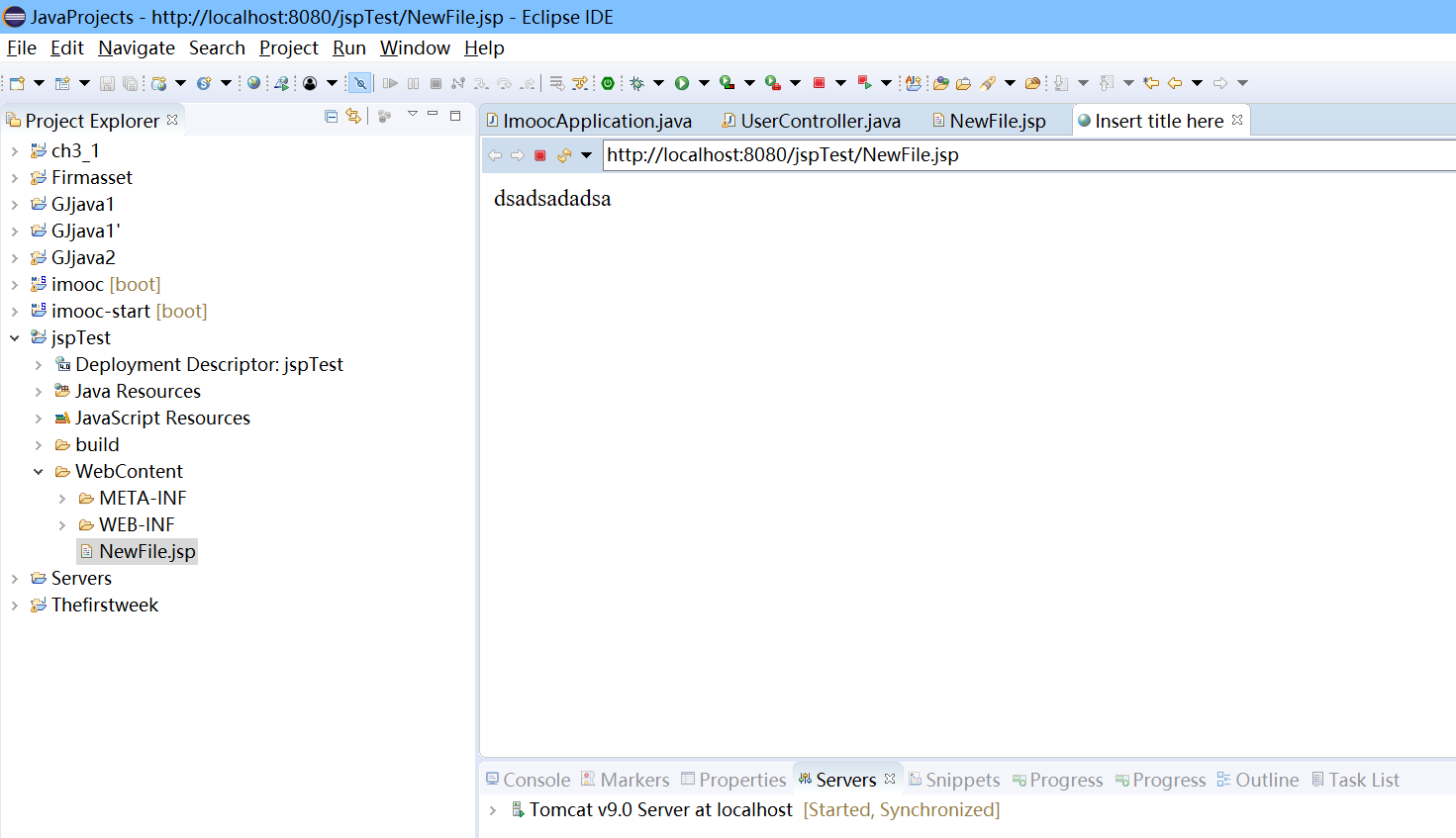Open the Help menu
This screenshot has width=1456, height=838.
[x=484, y=47]
